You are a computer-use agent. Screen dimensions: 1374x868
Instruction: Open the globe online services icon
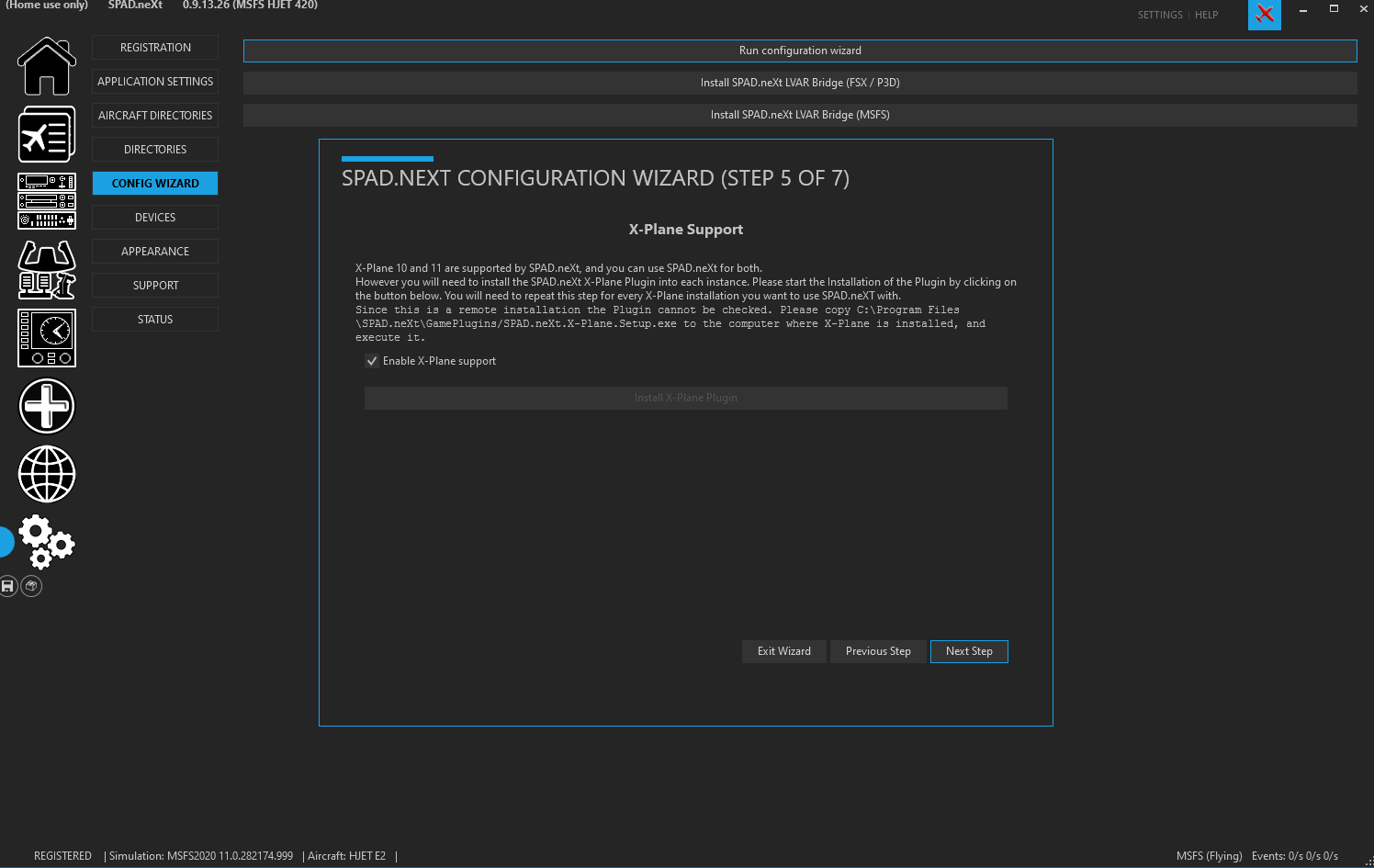coord(47,474)
